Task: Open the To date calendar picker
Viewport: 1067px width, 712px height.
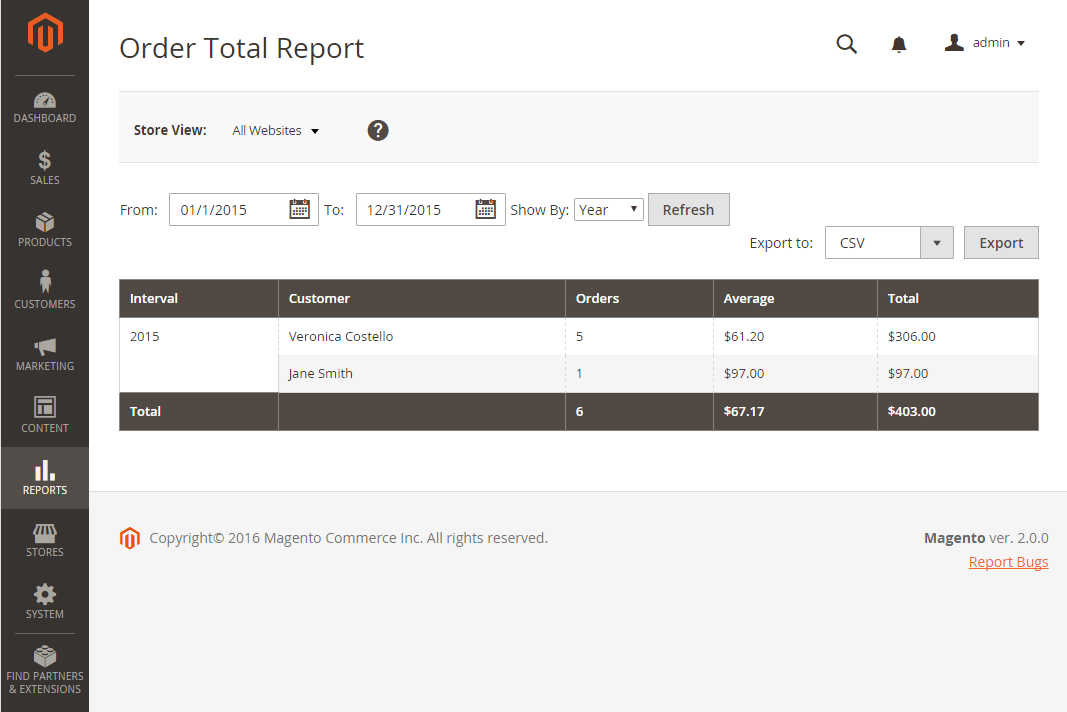Action: [485, 209]
